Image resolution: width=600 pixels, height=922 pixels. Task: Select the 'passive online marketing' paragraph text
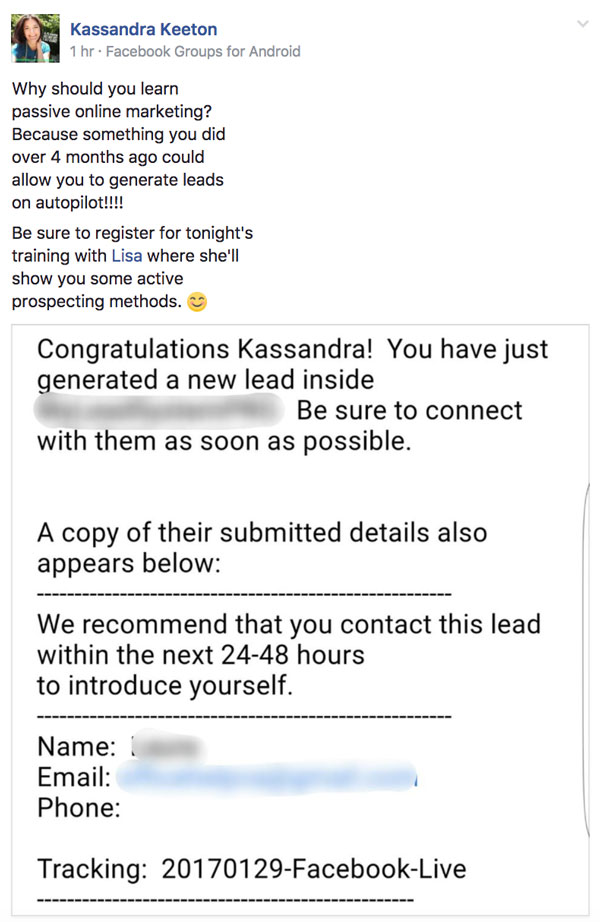click(118, 145)
